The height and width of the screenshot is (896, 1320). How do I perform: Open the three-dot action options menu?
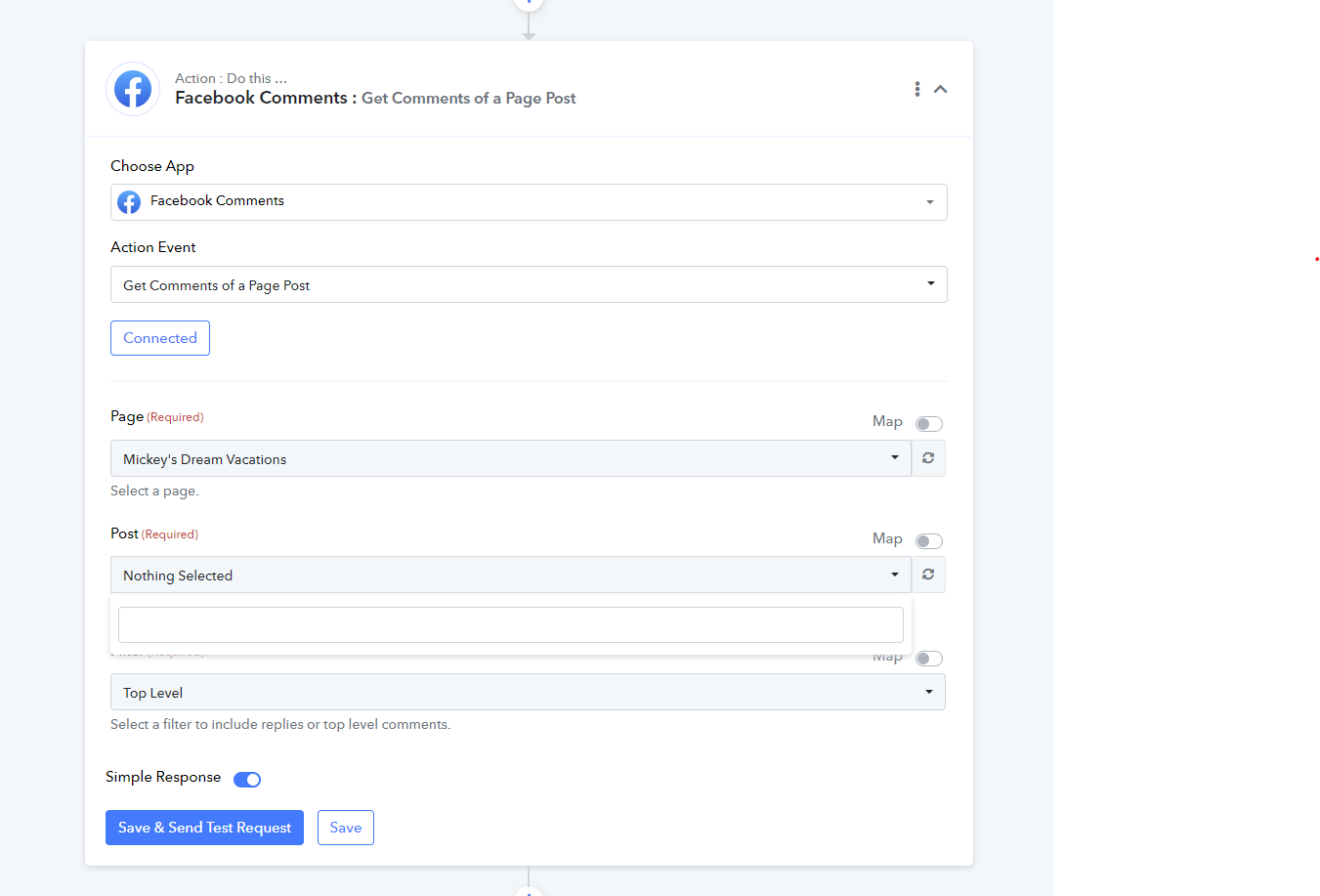tap(916, 89)
